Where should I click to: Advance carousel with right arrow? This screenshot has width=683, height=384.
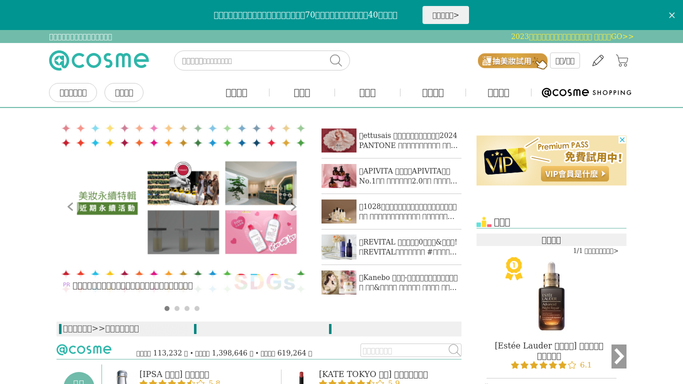click(294, 207)
